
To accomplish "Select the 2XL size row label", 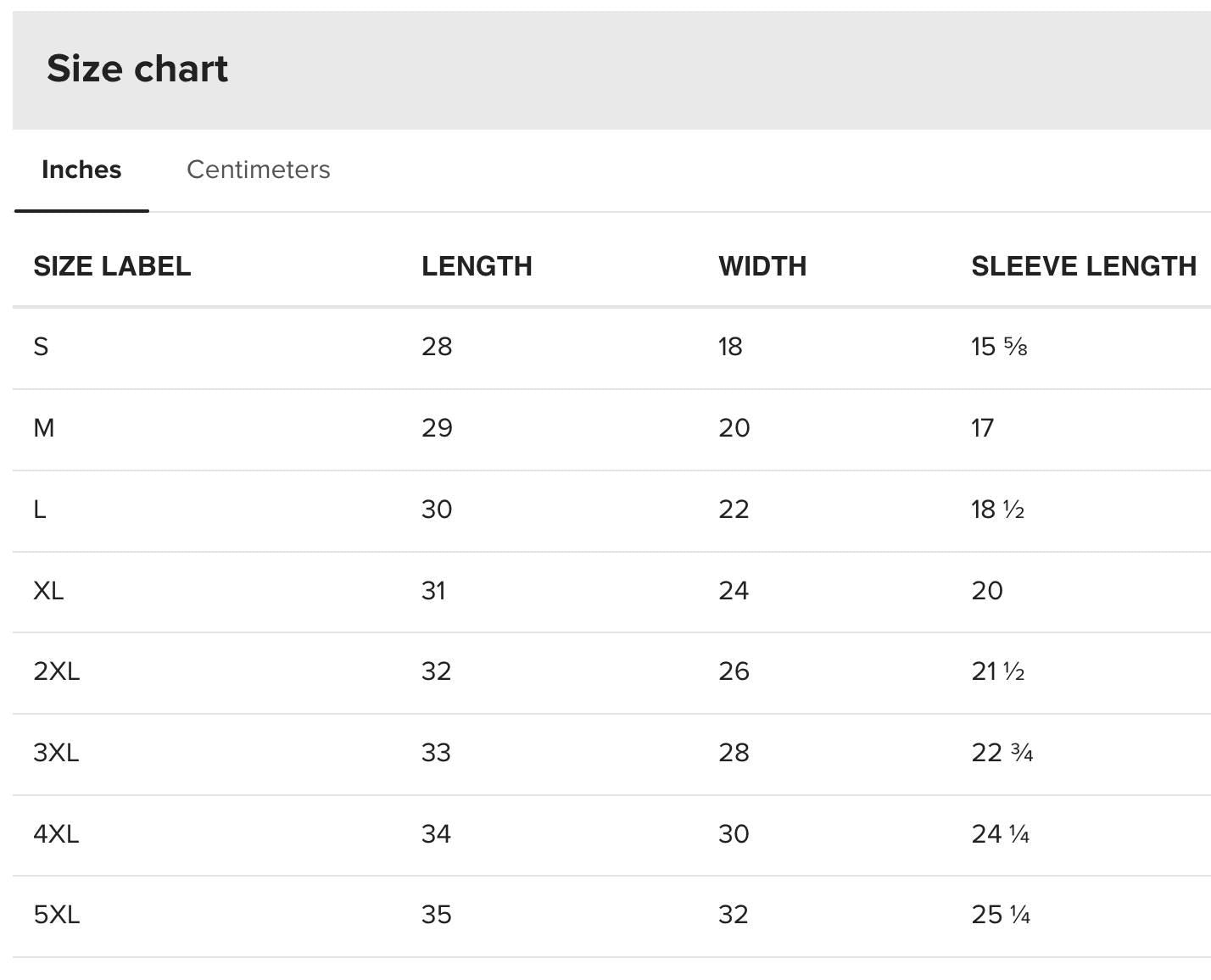I will point(56,671).
